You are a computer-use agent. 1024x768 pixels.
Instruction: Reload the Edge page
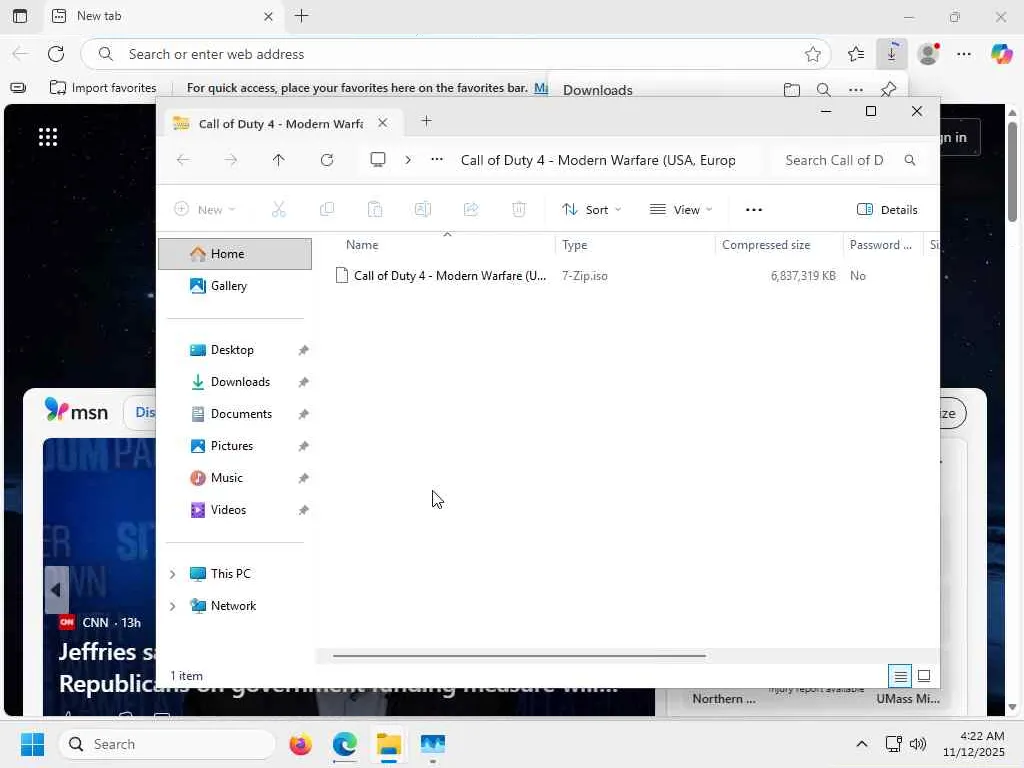click(x=56, y=54)
